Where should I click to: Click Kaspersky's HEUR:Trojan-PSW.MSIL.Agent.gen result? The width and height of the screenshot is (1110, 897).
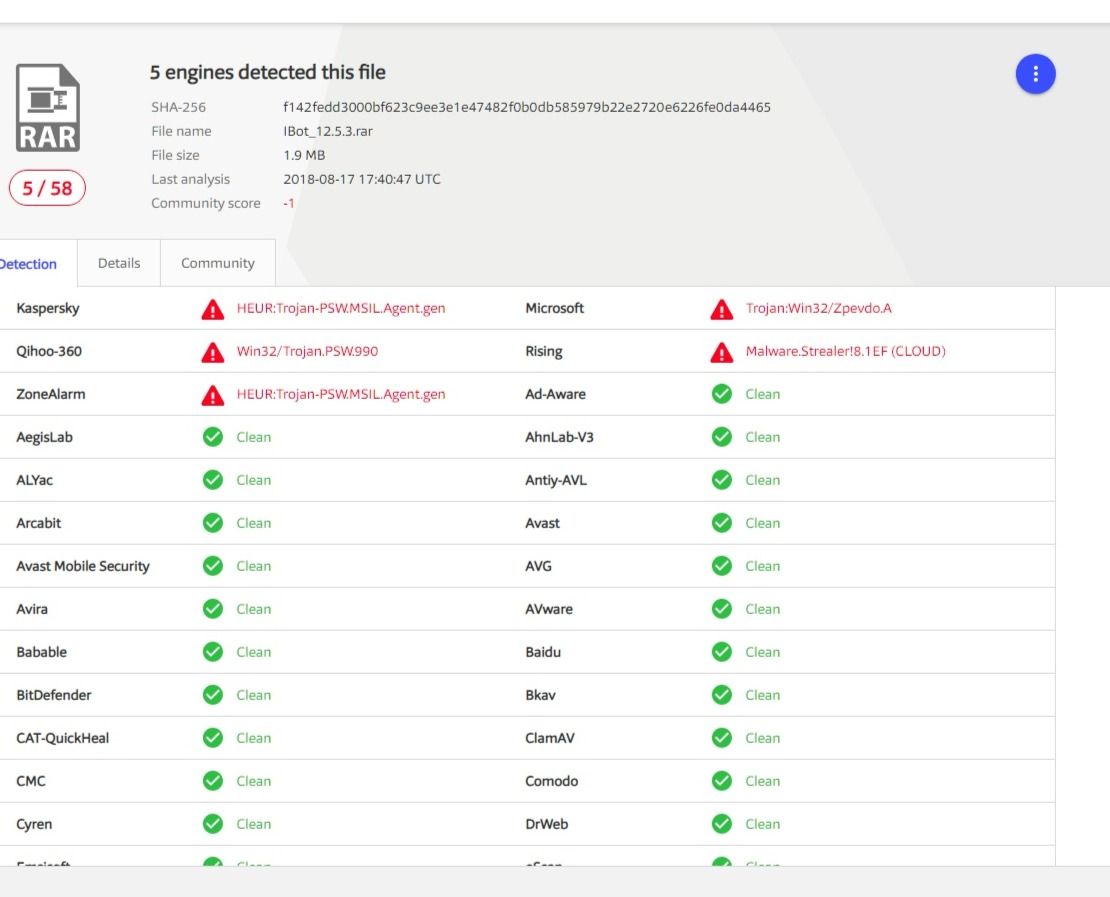pos(341,308)
